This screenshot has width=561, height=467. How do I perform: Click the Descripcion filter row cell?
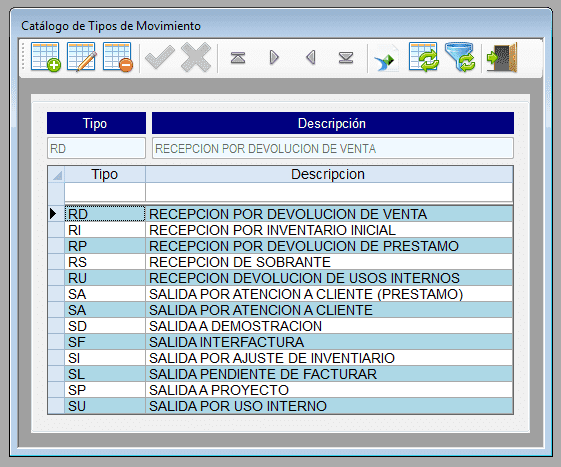pyautogui.click(x=329, y=192)
